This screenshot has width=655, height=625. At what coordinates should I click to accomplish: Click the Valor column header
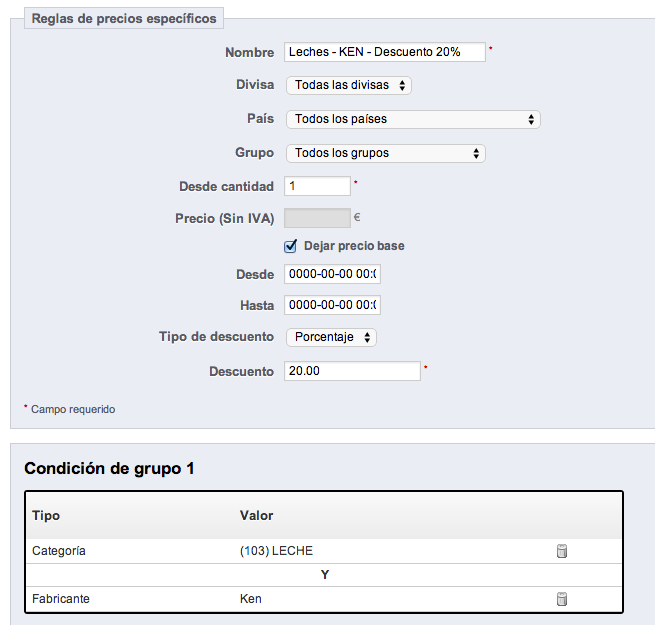point(257,516)
